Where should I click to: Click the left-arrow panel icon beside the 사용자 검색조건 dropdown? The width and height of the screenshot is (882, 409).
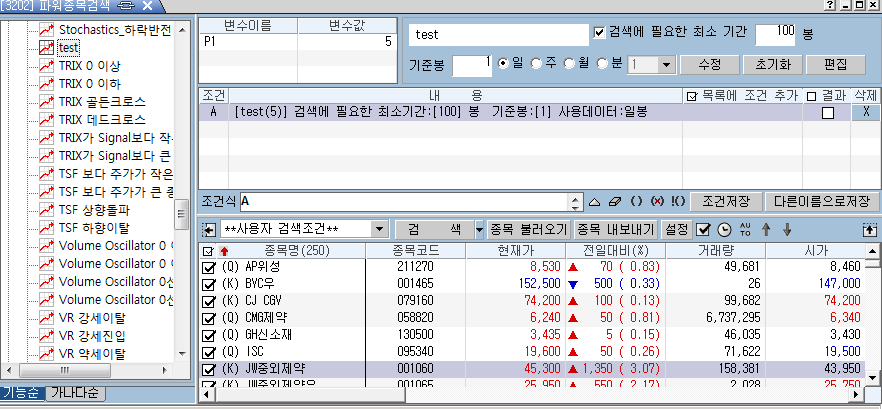(x=209, y=230)
